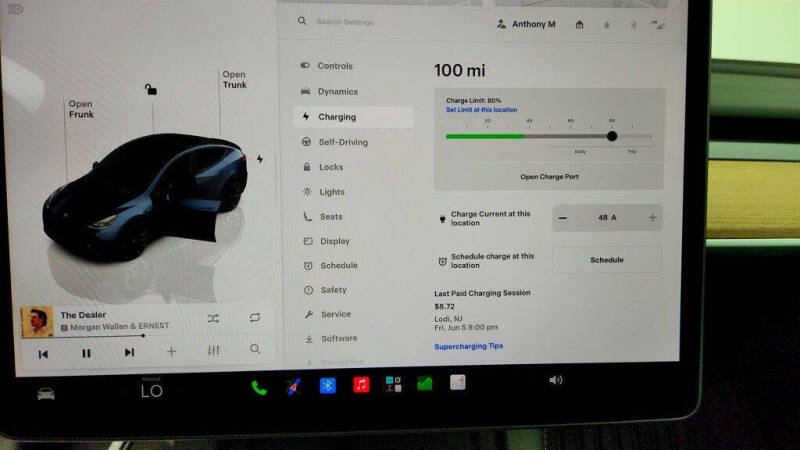Open the Schedule menu item in sidebar
800x450 pixels.
coord(331,265)
